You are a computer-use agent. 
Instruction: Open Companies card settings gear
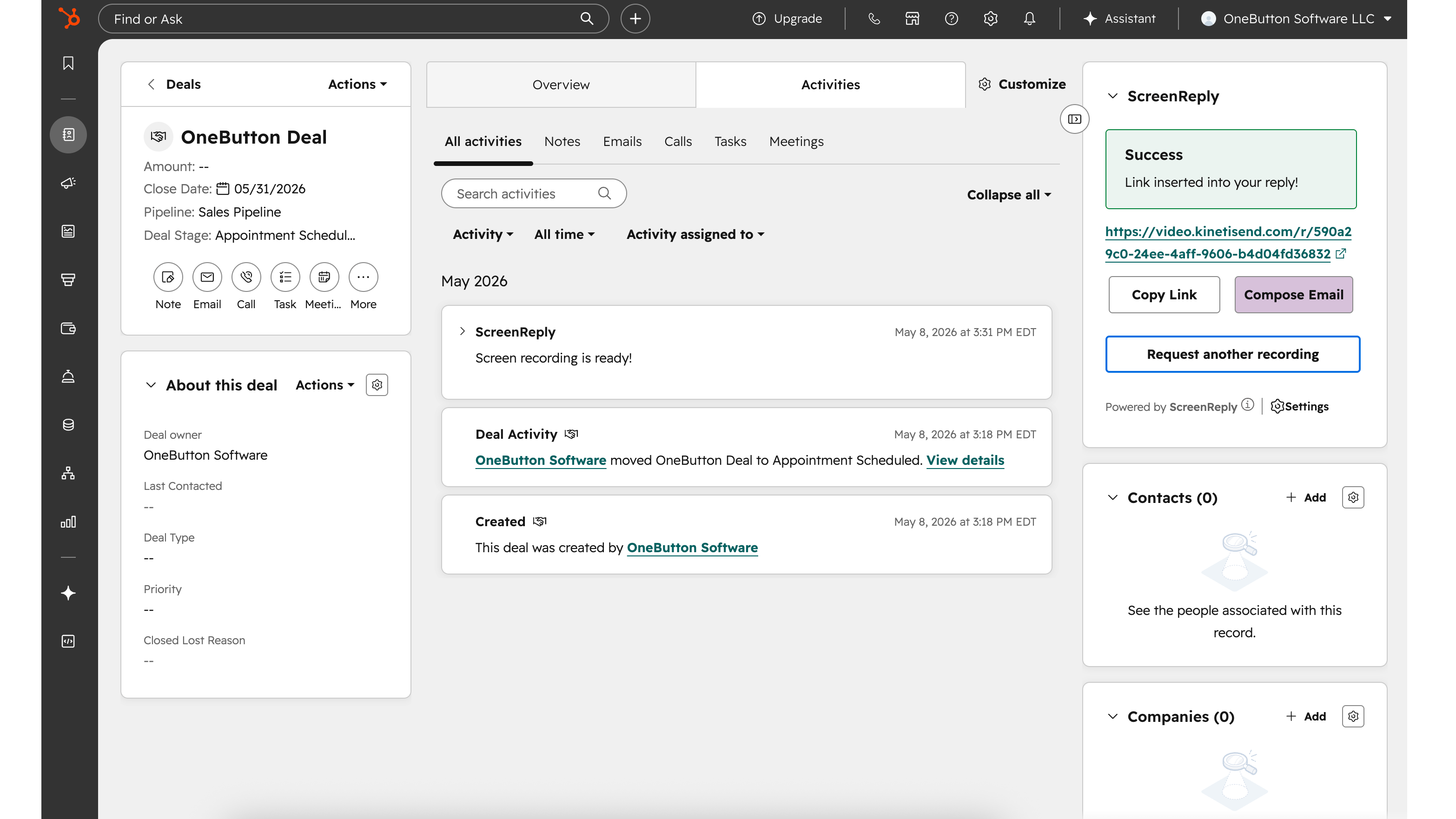click(x=1353, y=716)
